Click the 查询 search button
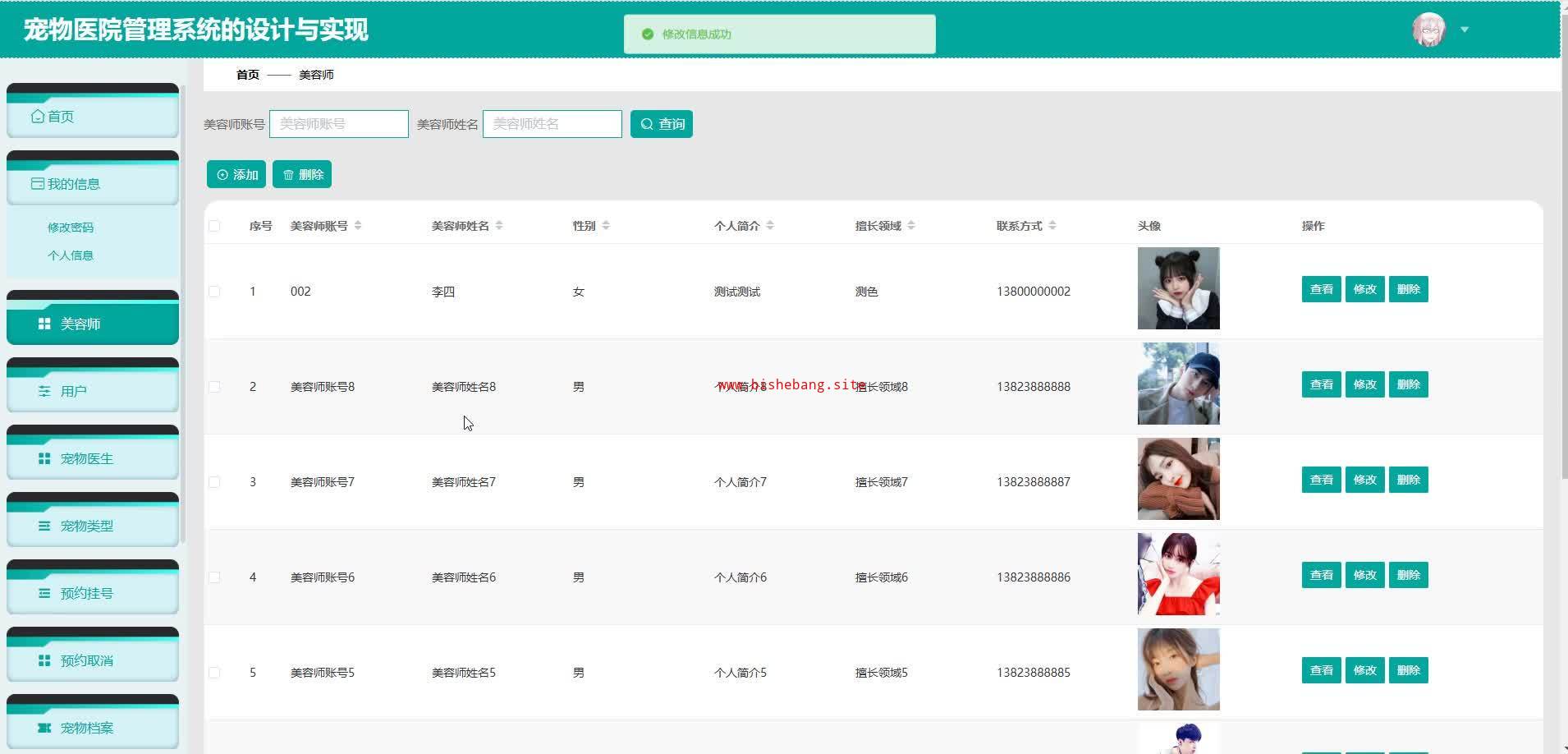 click(661, 124)
